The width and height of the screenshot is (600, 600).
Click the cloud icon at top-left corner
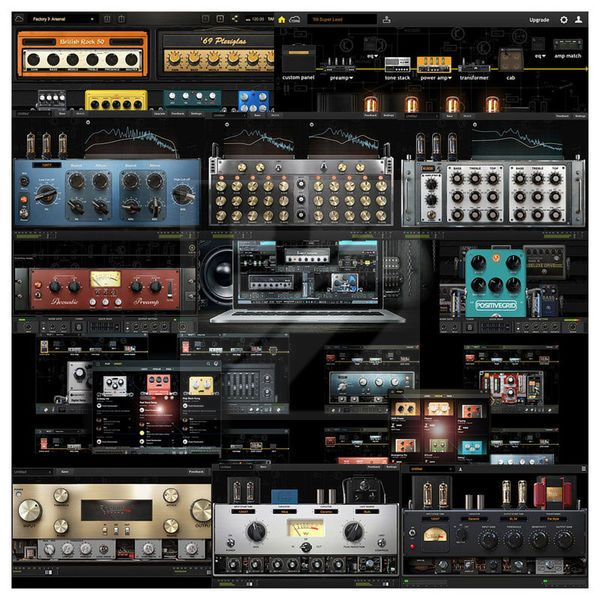click(x=19, y=18)
